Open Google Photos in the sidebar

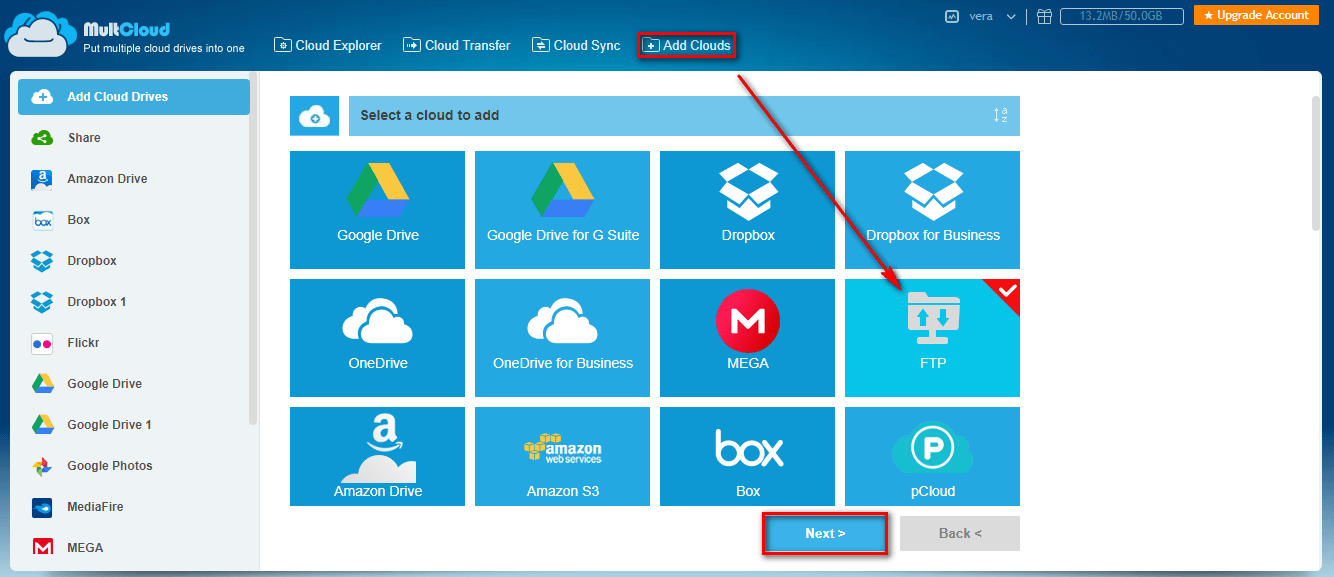pyautogui.click(x=134, y=466)
